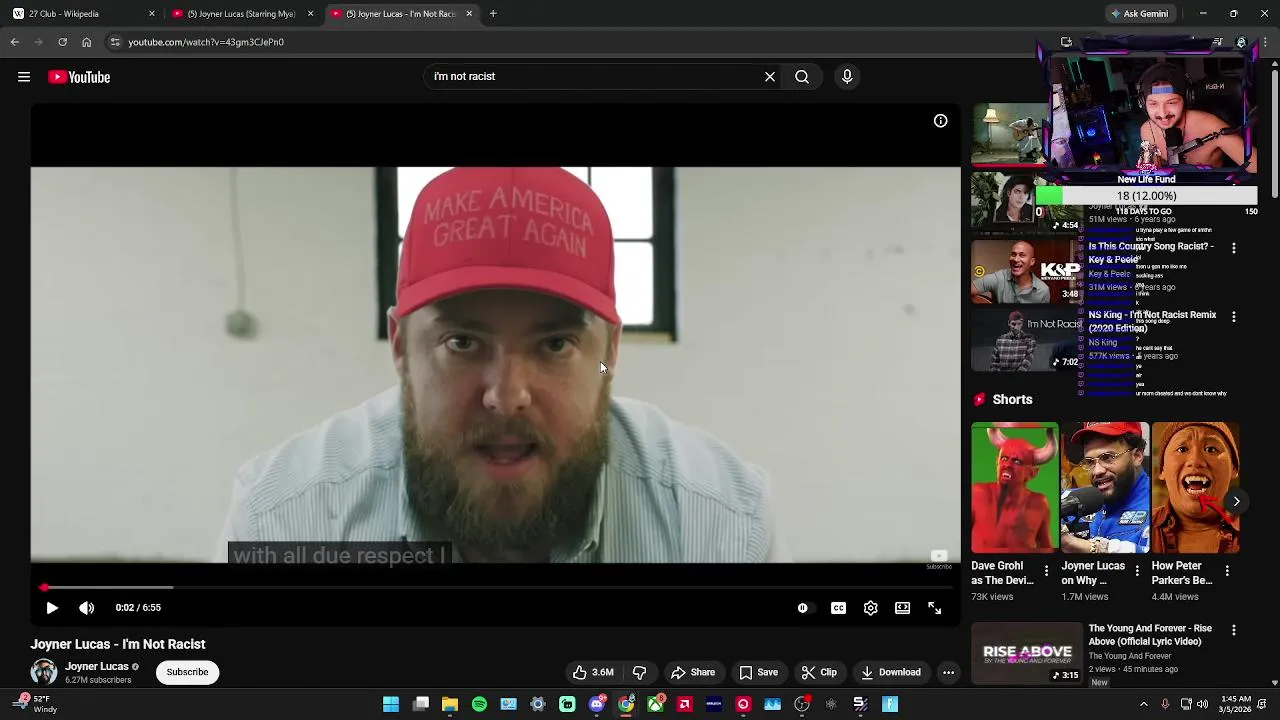This screenshot has width=1280, height=720.
Task: Open more actions three-dot menu under video
Action: 948,672
